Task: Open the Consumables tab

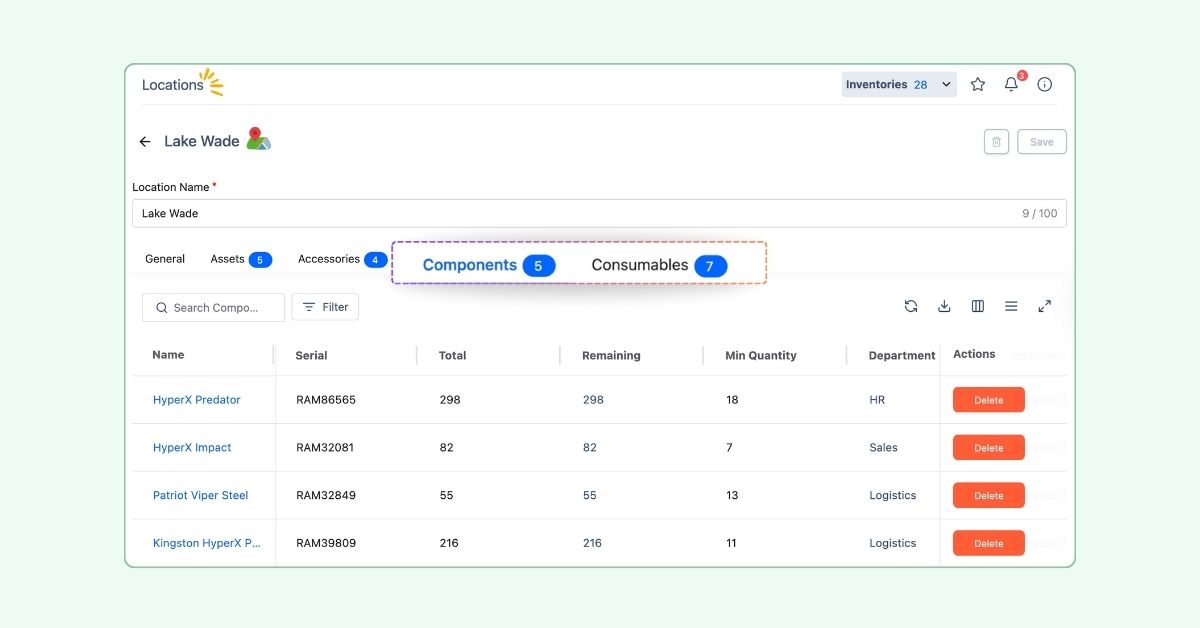Action: [x=658, y=265]
